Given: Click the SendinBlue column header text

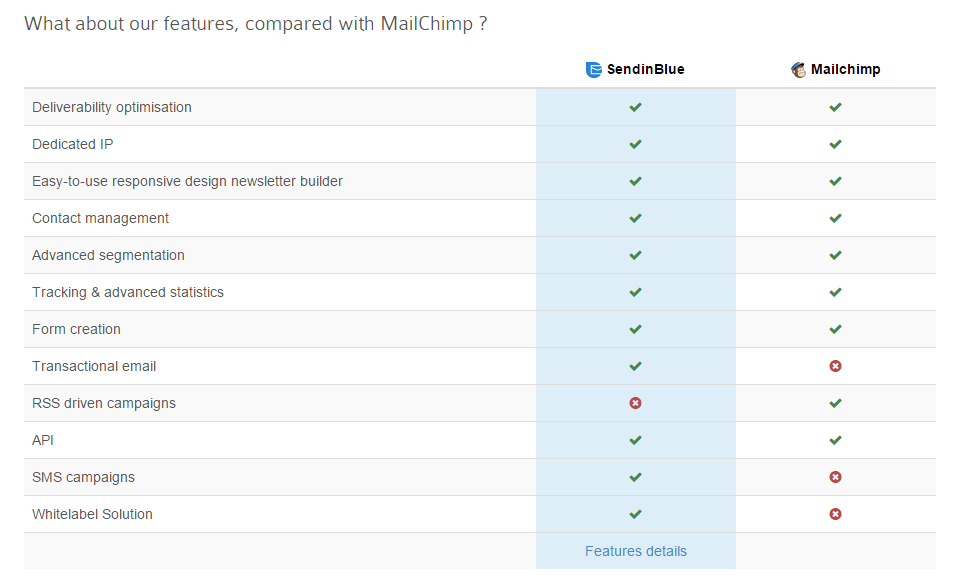Looking at the screenshot, I should tap(645, 69).
